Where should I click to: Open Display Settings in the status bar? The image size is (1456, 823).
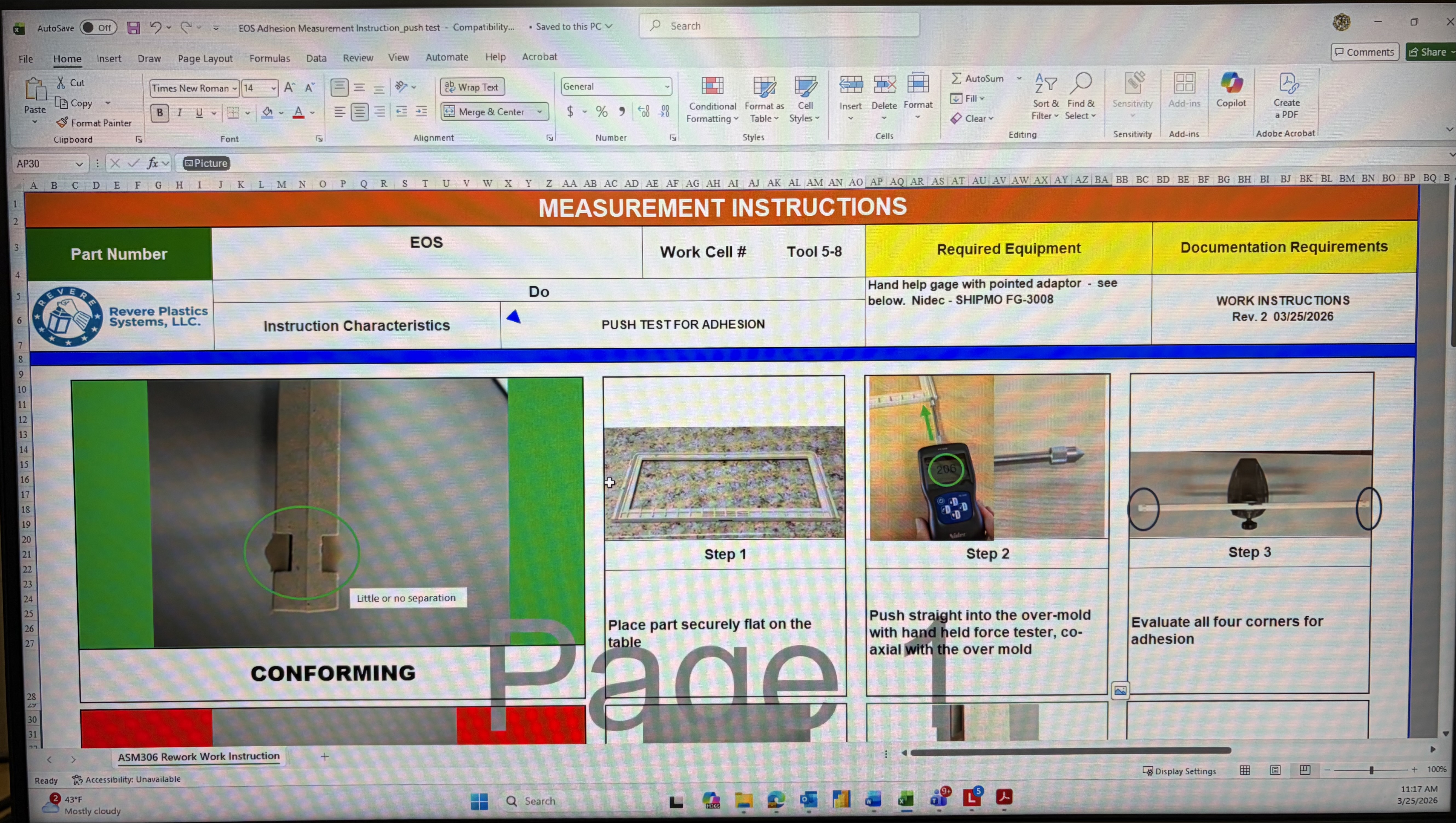(1179, 771)
